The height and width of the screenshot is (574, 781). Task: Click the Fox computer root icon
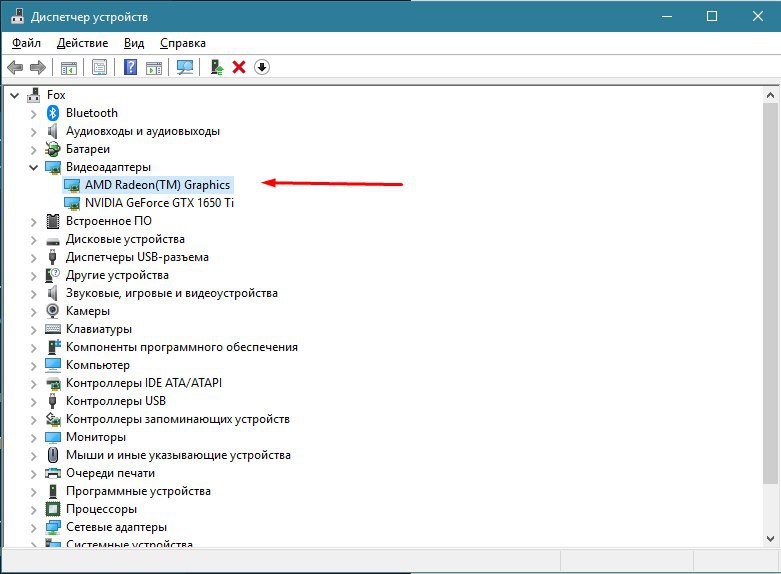[x=33, y=95]
